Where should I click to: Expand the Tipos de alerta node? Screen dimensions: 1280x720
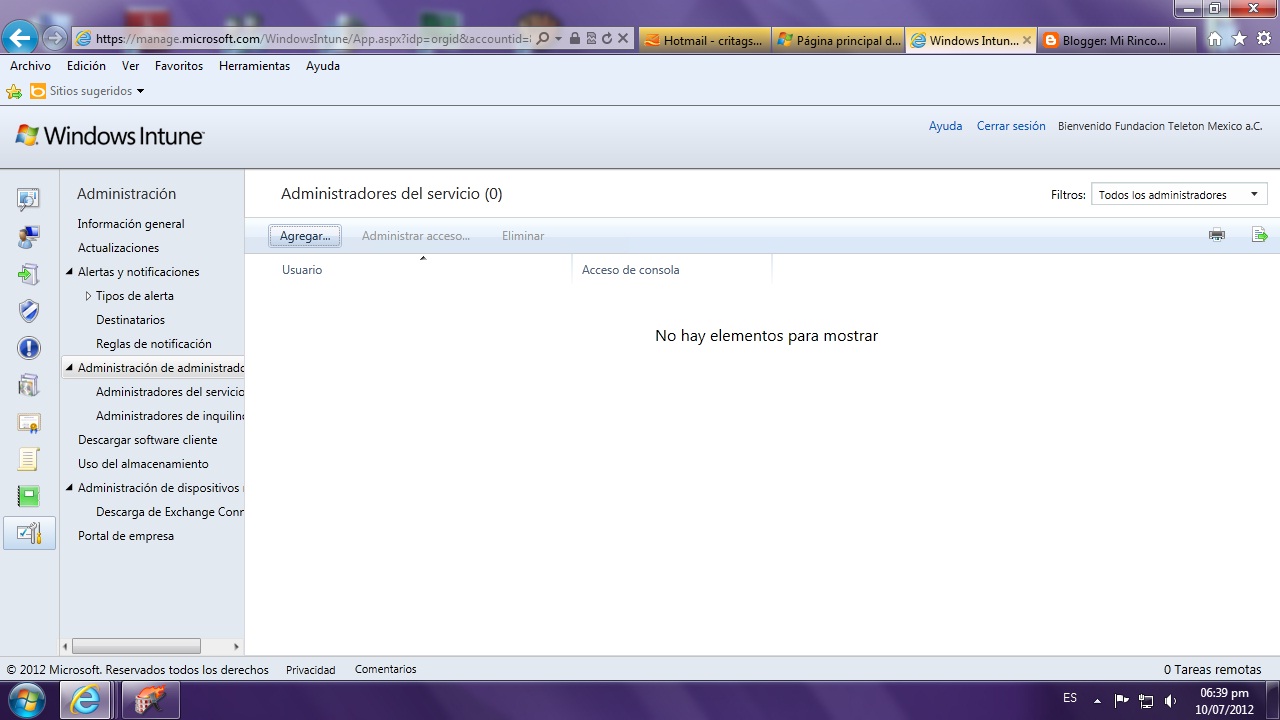click(88, 296)
